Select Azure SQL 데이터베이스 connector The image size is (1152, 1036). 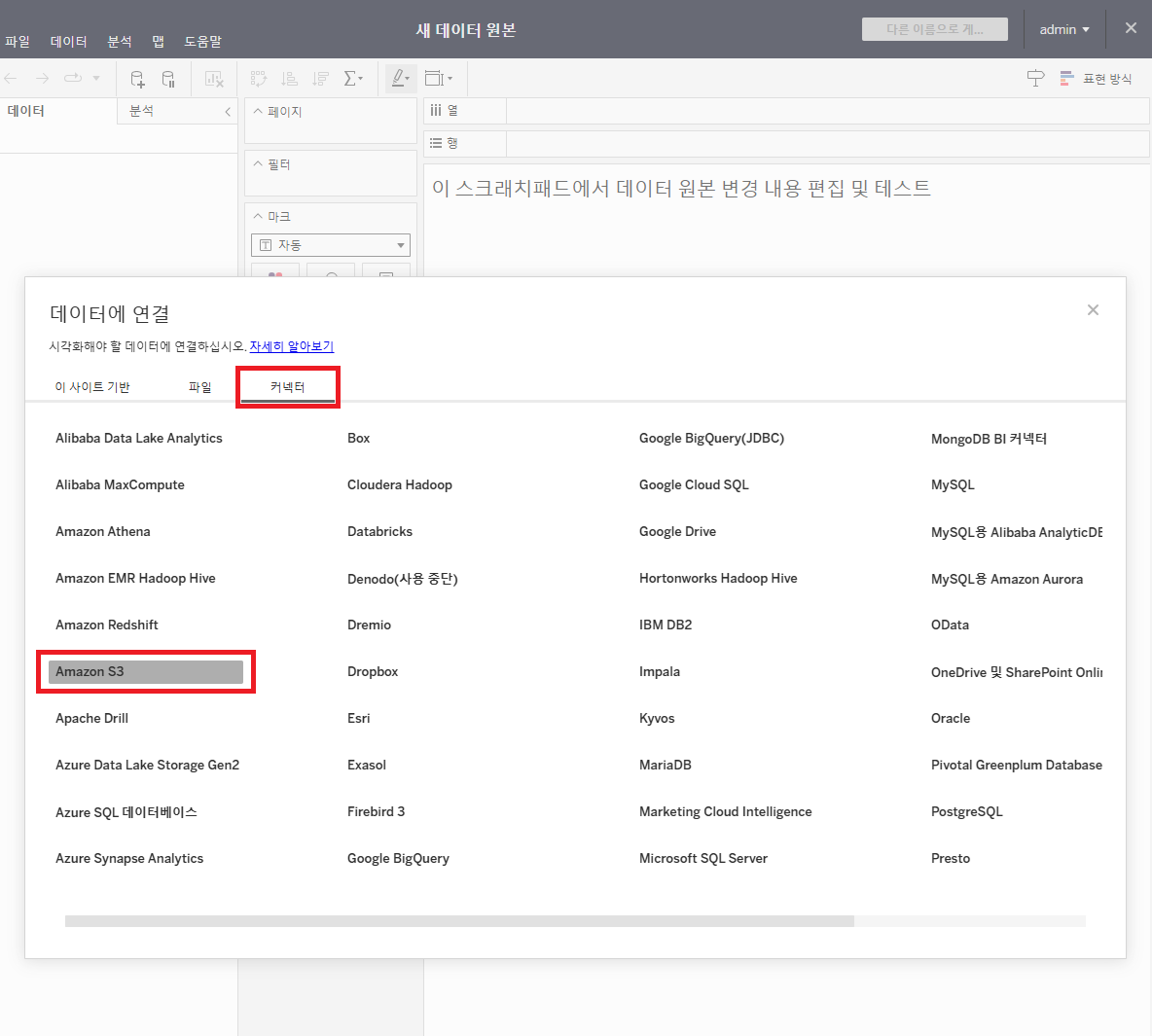click(x=126, y=812)
